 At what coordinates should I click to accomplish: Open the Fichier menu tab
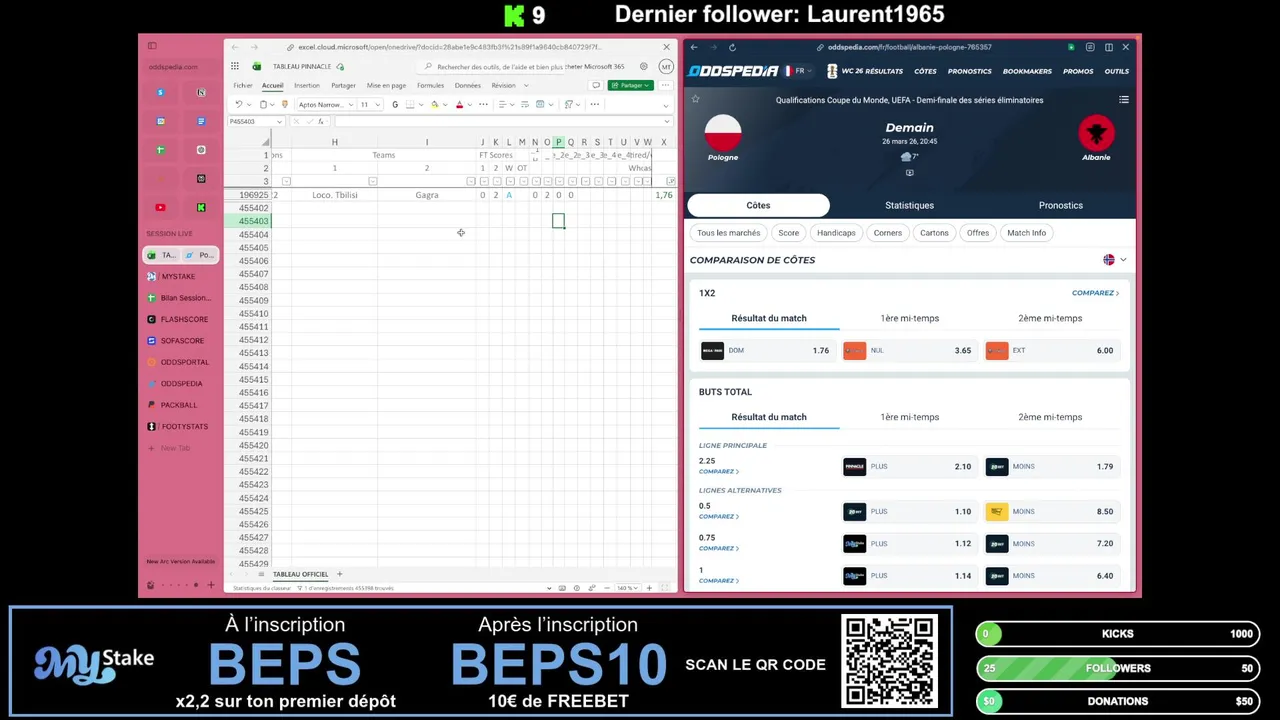tap(243, 86)
